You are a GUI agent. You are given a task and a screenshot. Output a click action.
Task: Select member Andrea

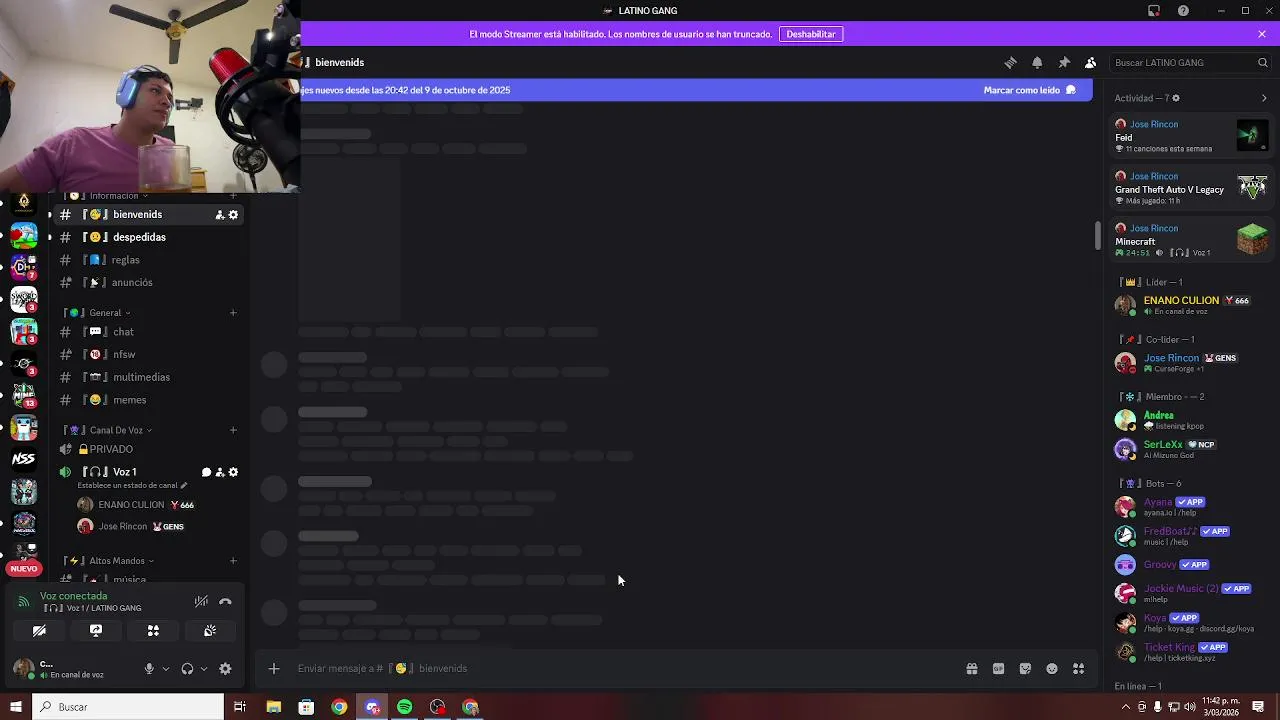pos(1191,420)
